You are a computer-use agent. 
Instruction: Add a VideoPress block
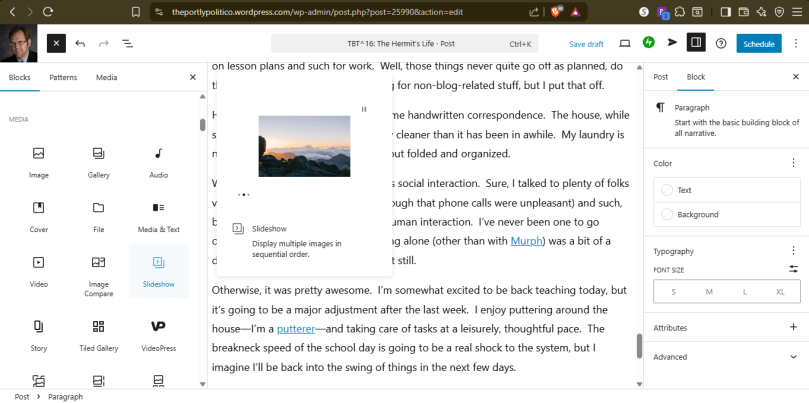coord(158,333)
